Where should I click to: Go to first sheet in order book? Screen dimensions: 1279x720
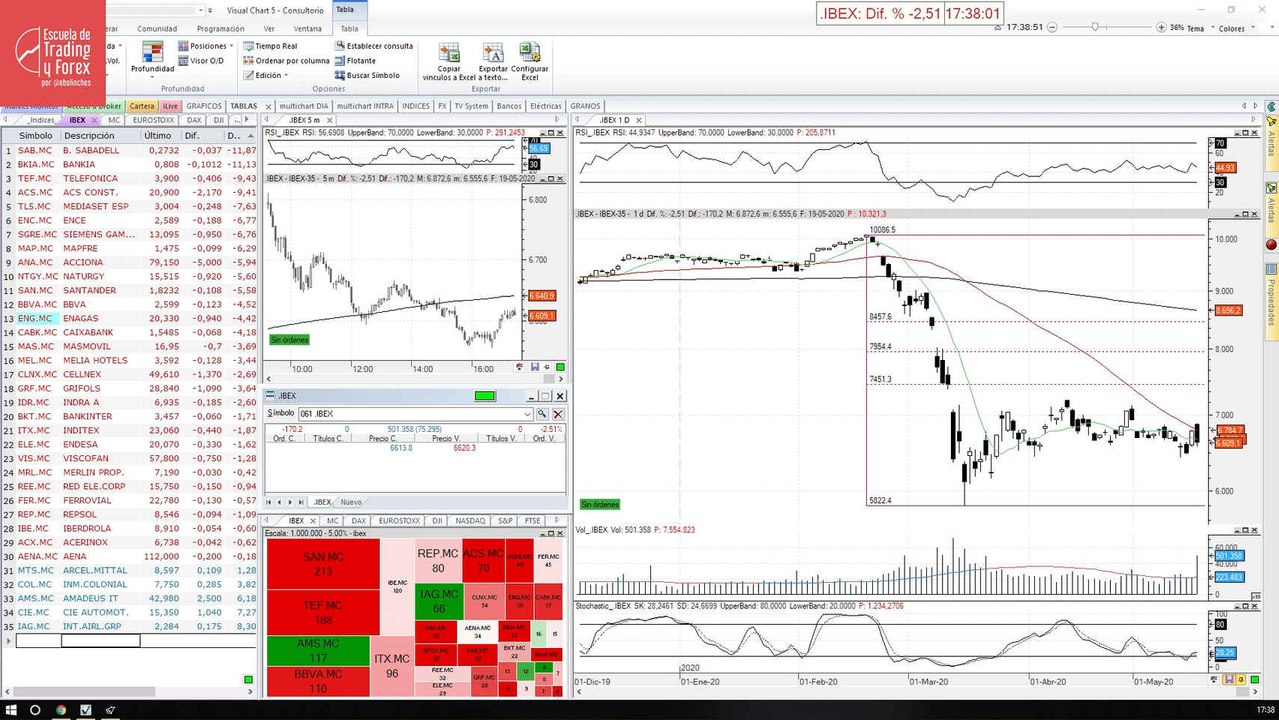pyautogui.click(x=269, y=502)
